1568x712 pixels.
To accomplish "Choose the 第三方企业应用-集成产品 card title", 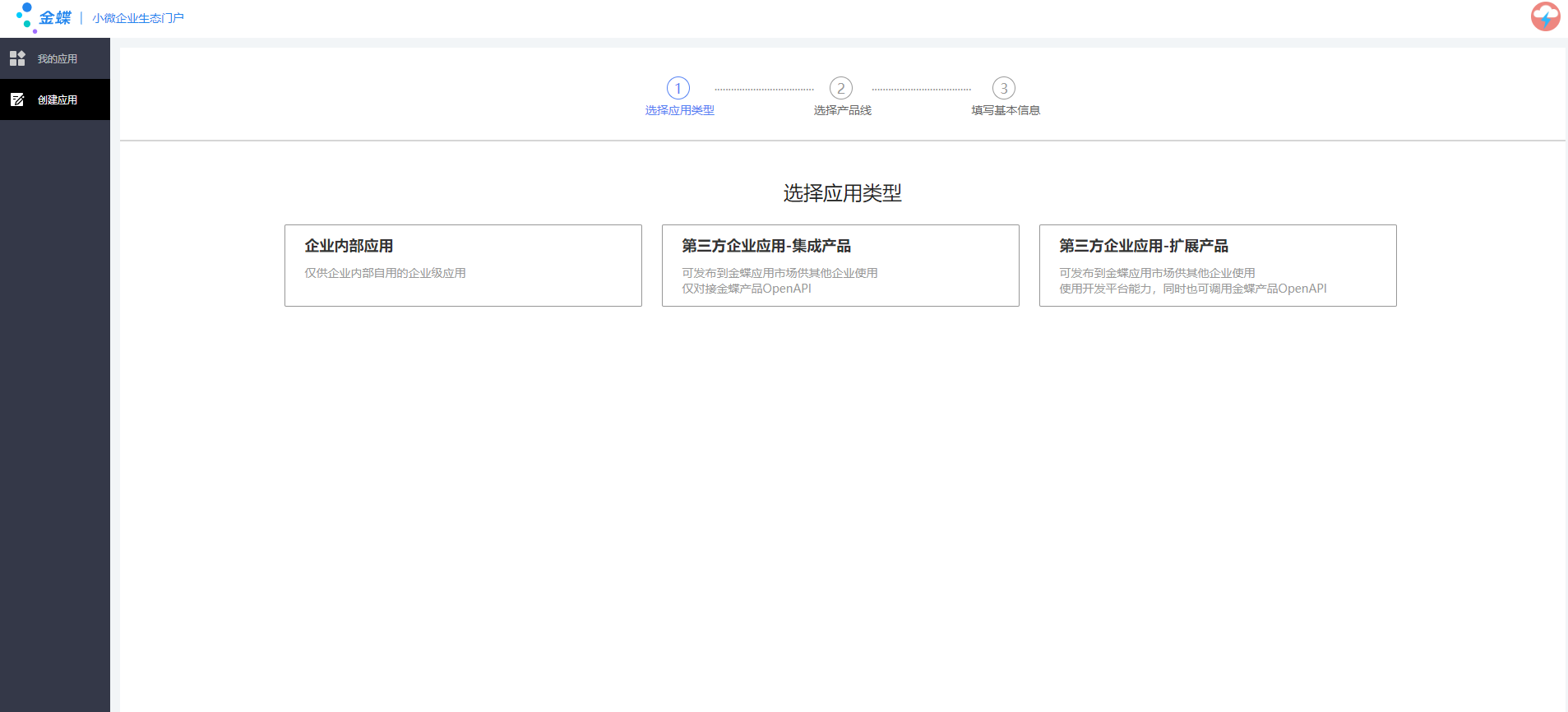I will [x=765, y=246].
